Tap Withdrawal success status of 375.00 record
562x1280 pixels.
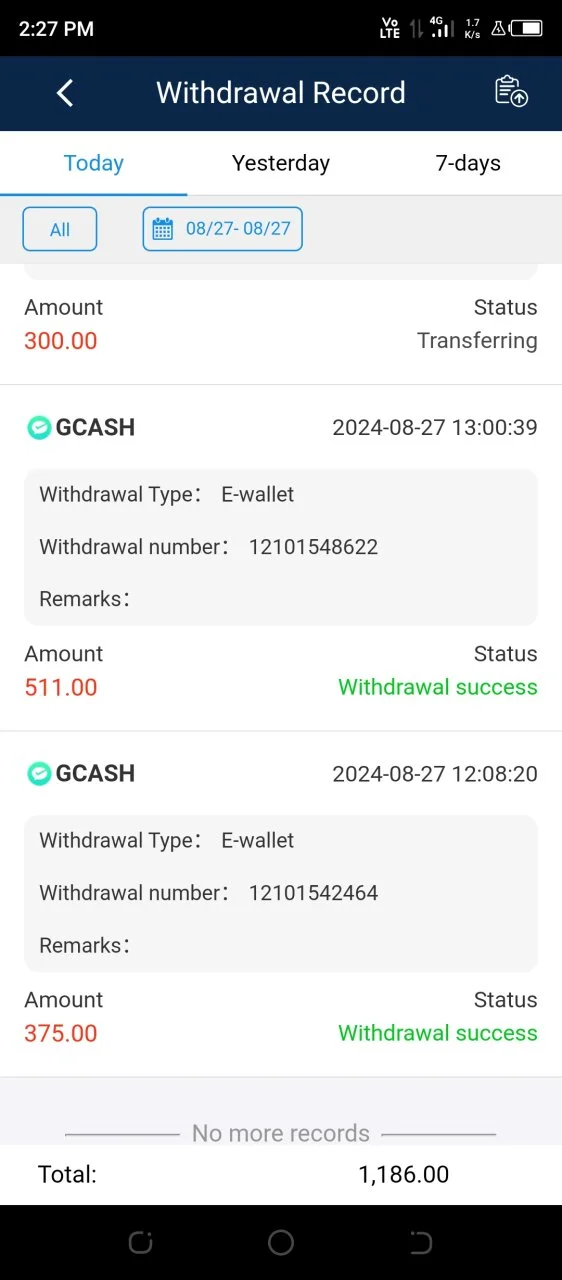pos(438,1033)
